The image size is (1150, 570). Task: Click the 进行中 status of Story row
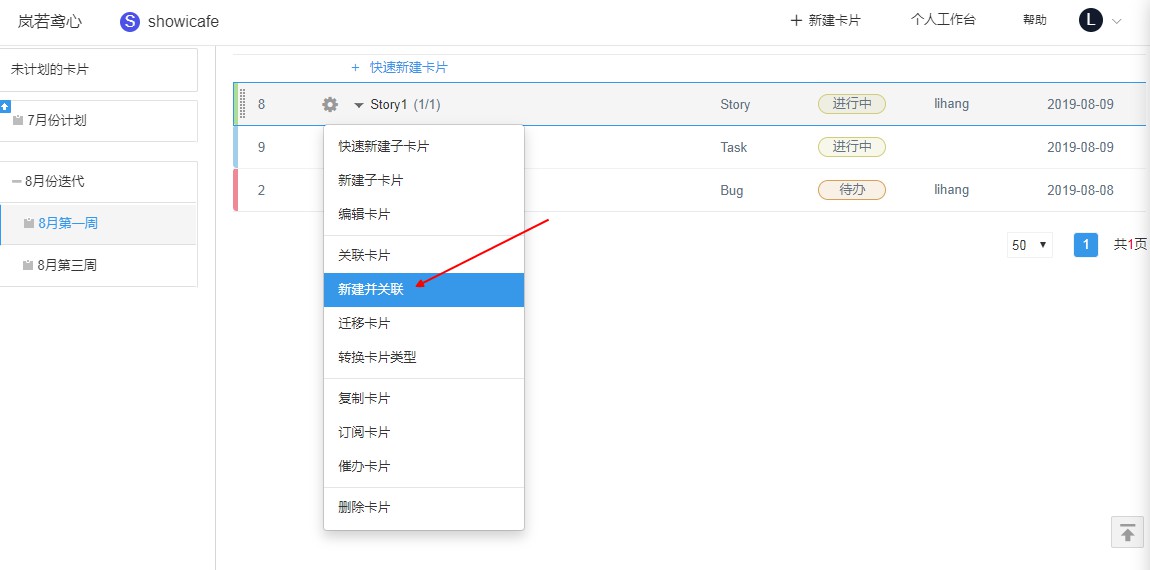pos(851,104)
